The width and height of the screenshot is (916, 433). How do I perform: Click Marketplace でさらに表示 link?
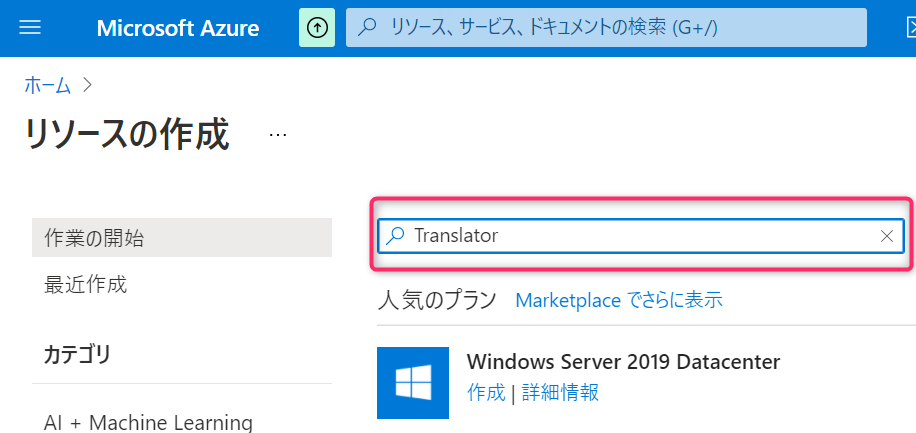[x=619, y=300]
